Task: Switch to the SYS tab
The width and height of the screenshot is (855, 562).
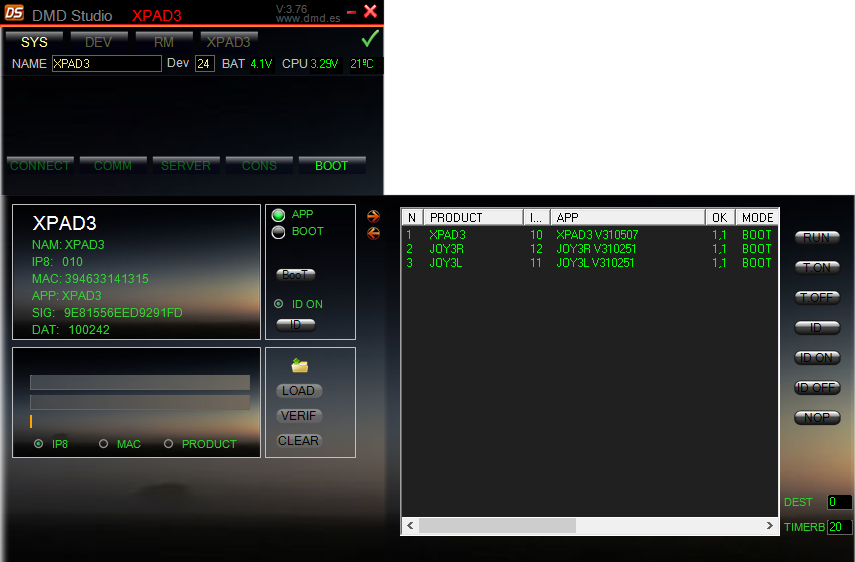Action: point(34,42)
